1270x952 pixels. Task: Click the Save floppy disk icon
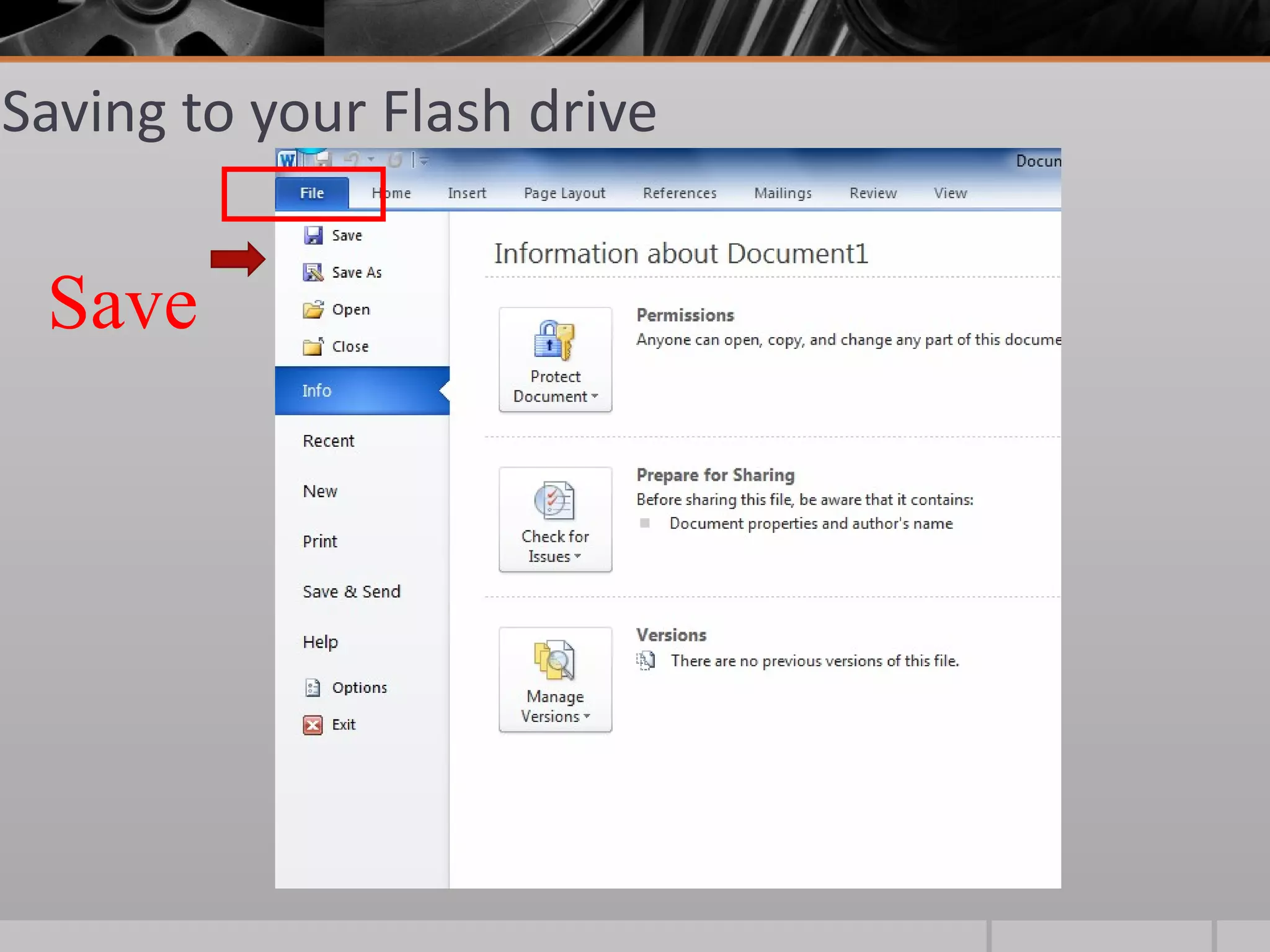[x=313, y=236]
